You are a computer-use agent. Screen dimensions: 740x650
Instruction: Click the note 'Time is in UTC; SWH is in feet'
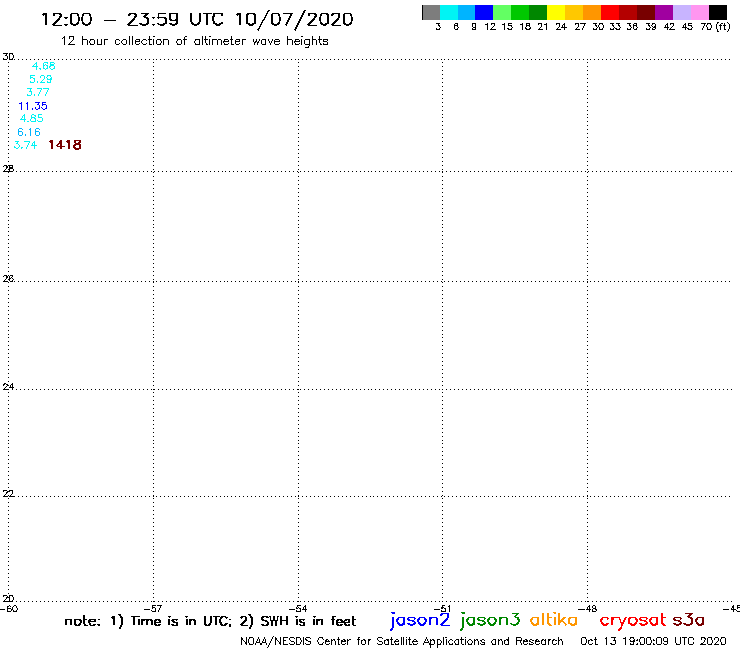pyautogui.click(x=210, y=621)
